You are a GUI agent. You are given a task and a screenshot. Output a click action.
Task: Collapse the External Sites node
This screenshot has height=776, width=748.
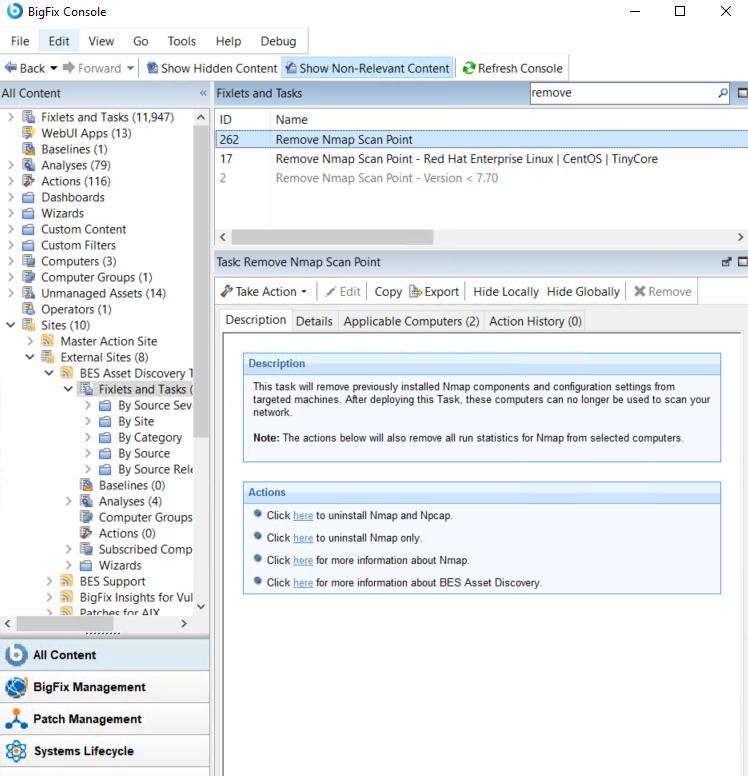click(x=30, y=357)
